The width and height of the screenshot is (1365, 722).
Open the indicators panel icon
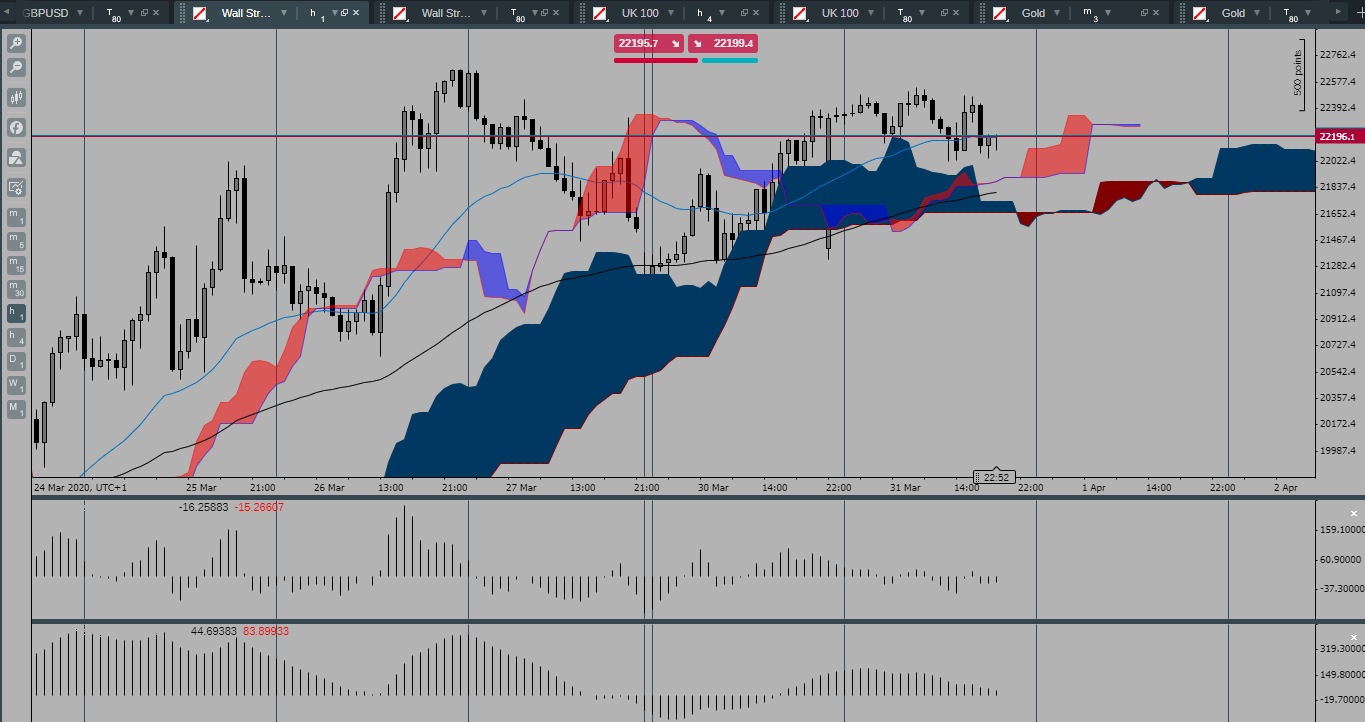(15, 127)
